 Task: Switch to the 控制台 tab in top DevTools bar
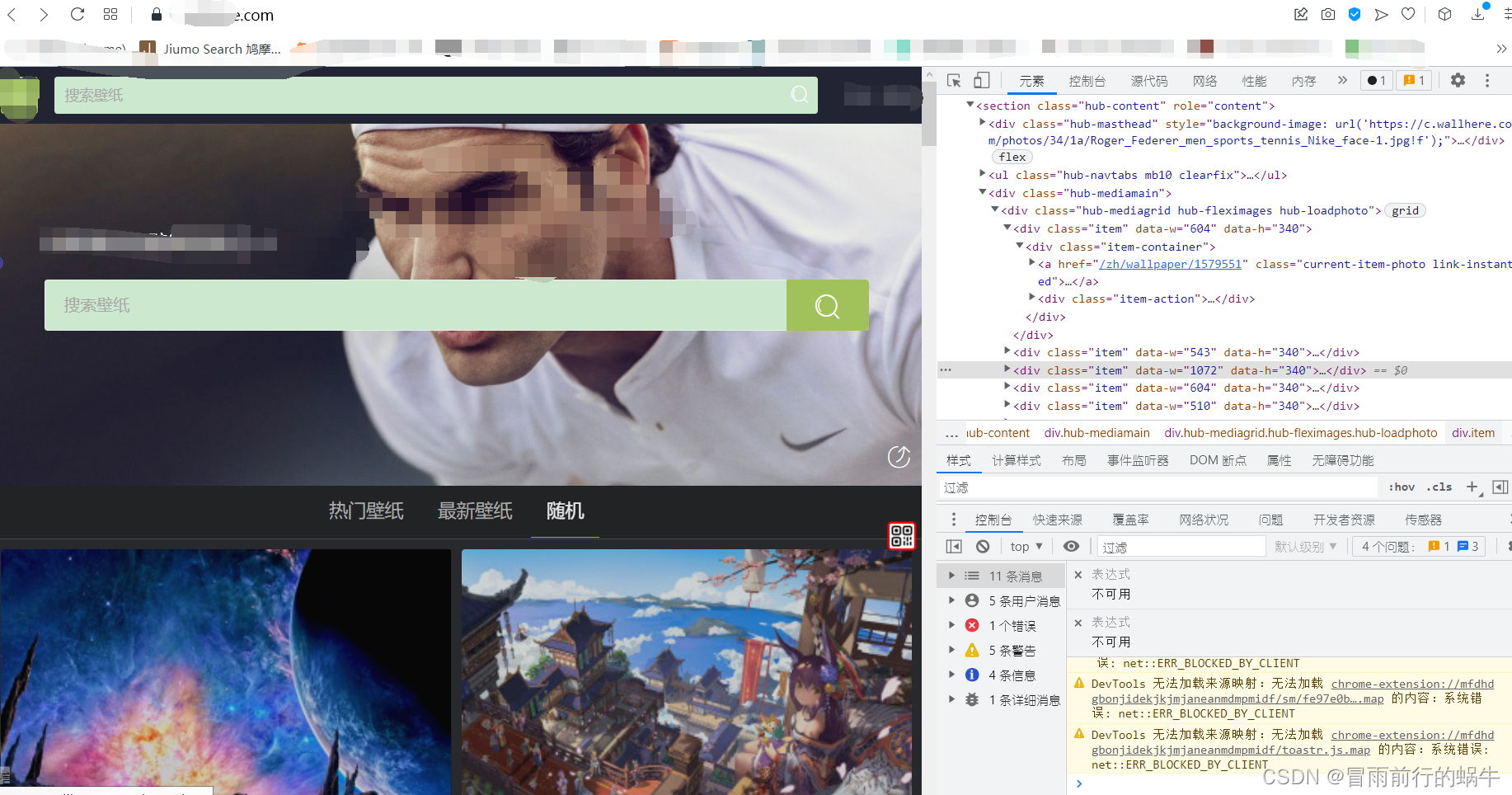(1087, 81)
